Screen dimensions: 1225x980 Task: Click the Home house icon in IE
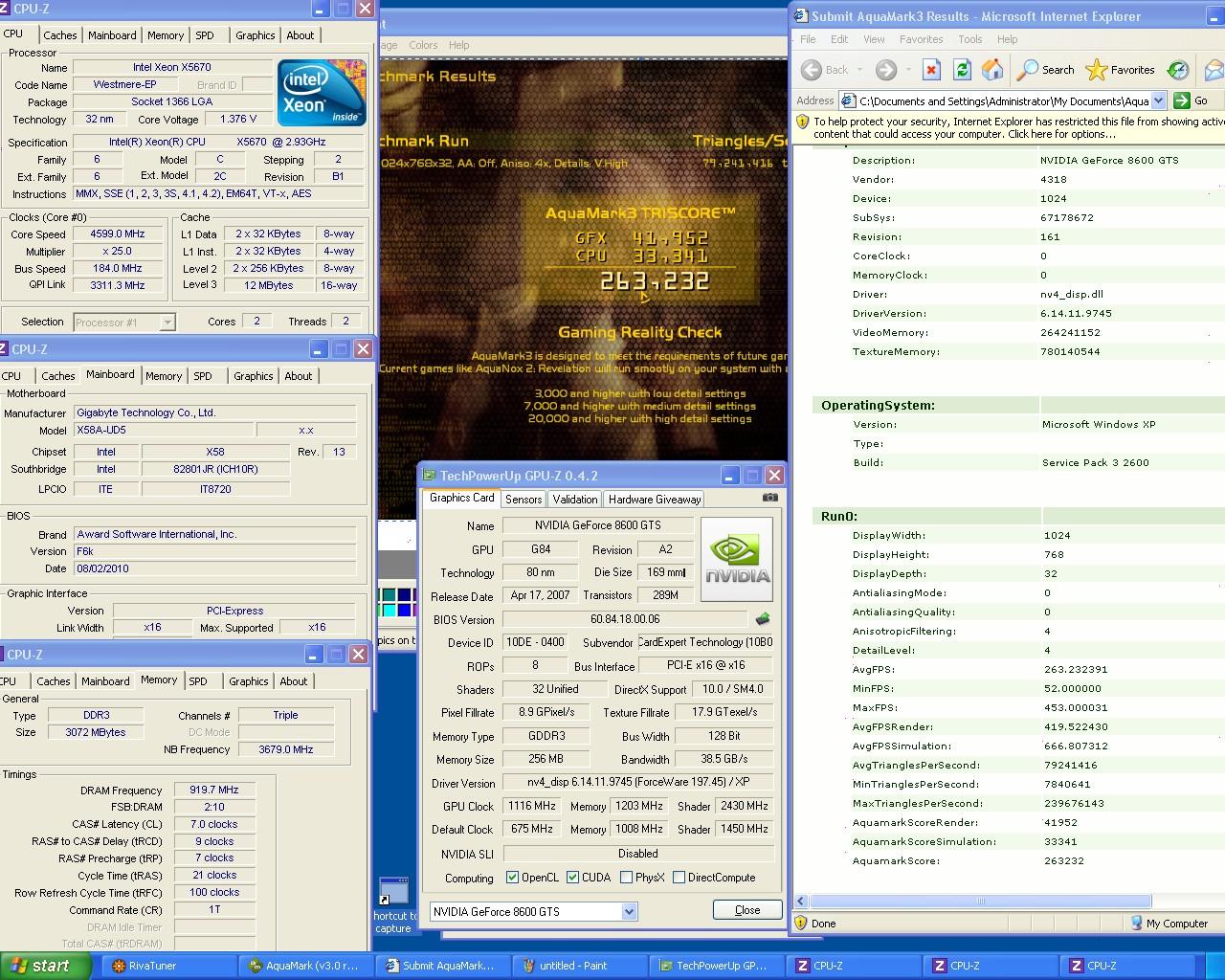tap(993, 70)
